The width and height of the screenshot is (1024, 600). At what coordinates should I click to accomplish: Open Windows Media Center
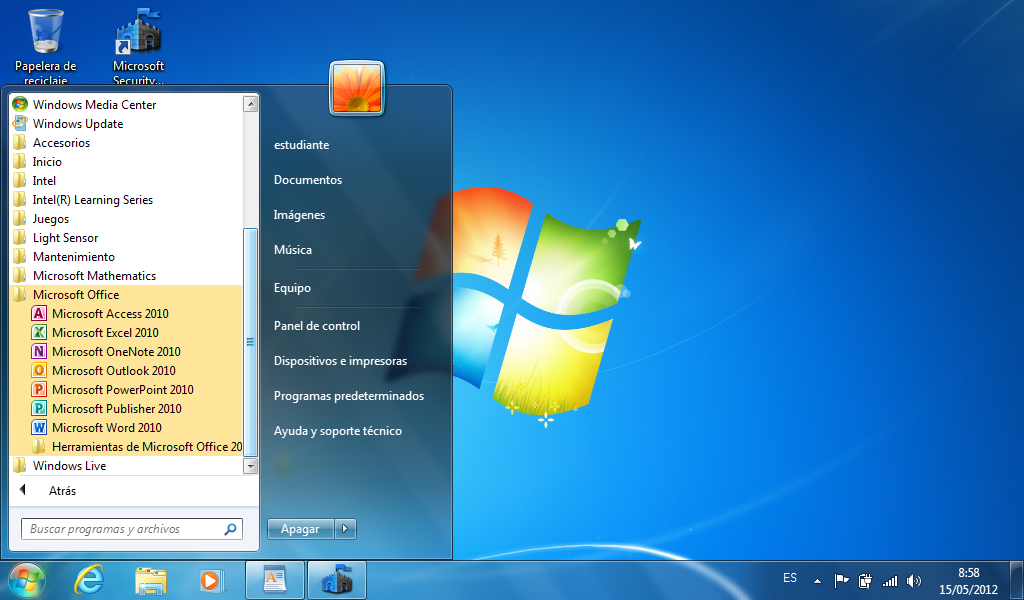click(x=94, y=104)
